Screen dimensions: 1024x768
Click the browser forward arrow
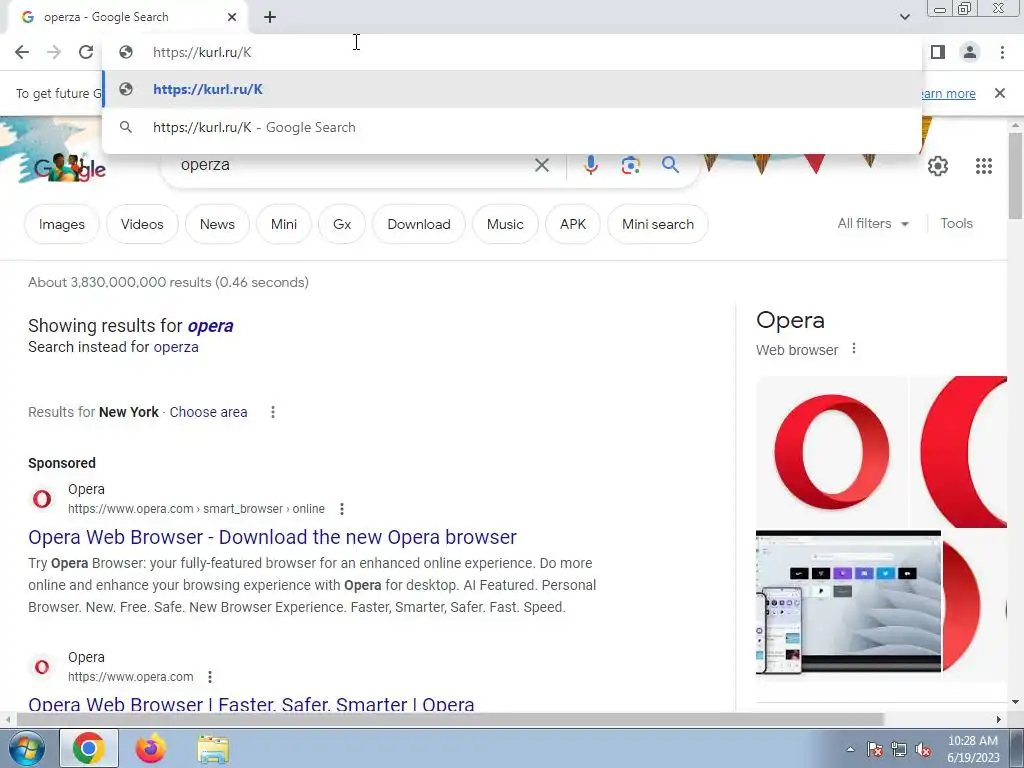(x=54, y=52)
